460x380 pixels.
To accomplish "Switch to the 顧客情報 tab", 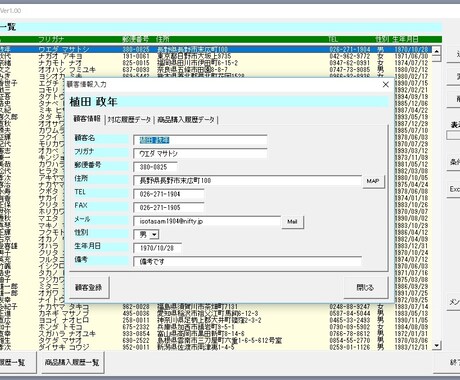I will click(87, 119).
